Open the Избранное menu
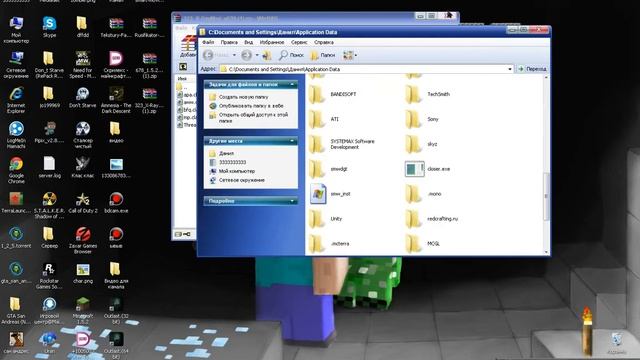Screen dimensions: 640x360 coord(272,42)
